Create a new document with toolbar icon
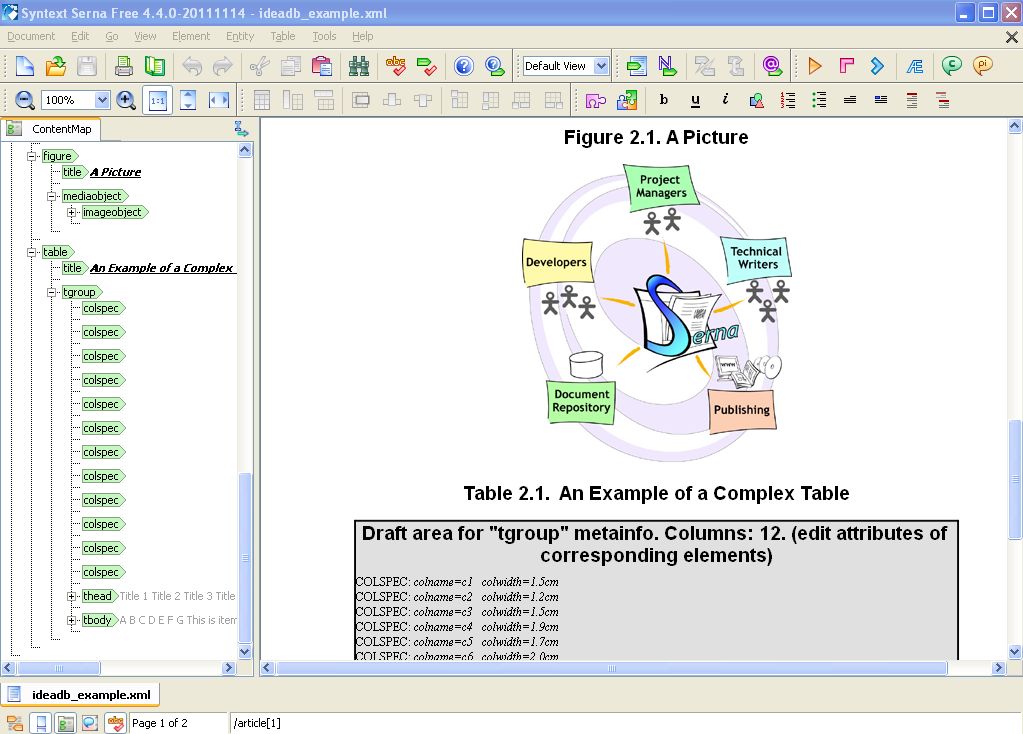This screenshot has width=1023, height=734. coord(25,66)
